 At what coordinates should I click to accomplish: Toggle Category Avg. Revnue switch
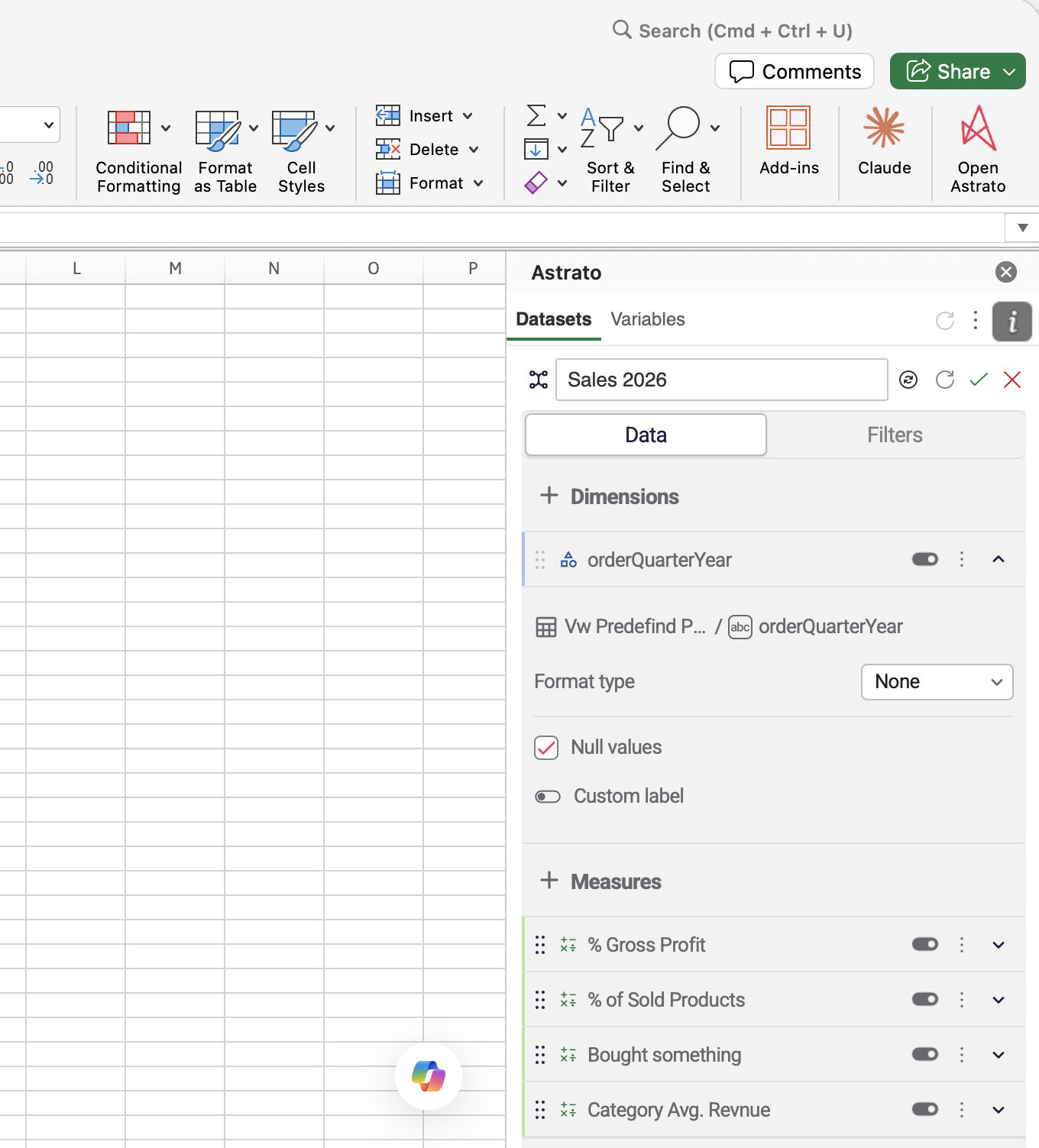[925, 1110]
